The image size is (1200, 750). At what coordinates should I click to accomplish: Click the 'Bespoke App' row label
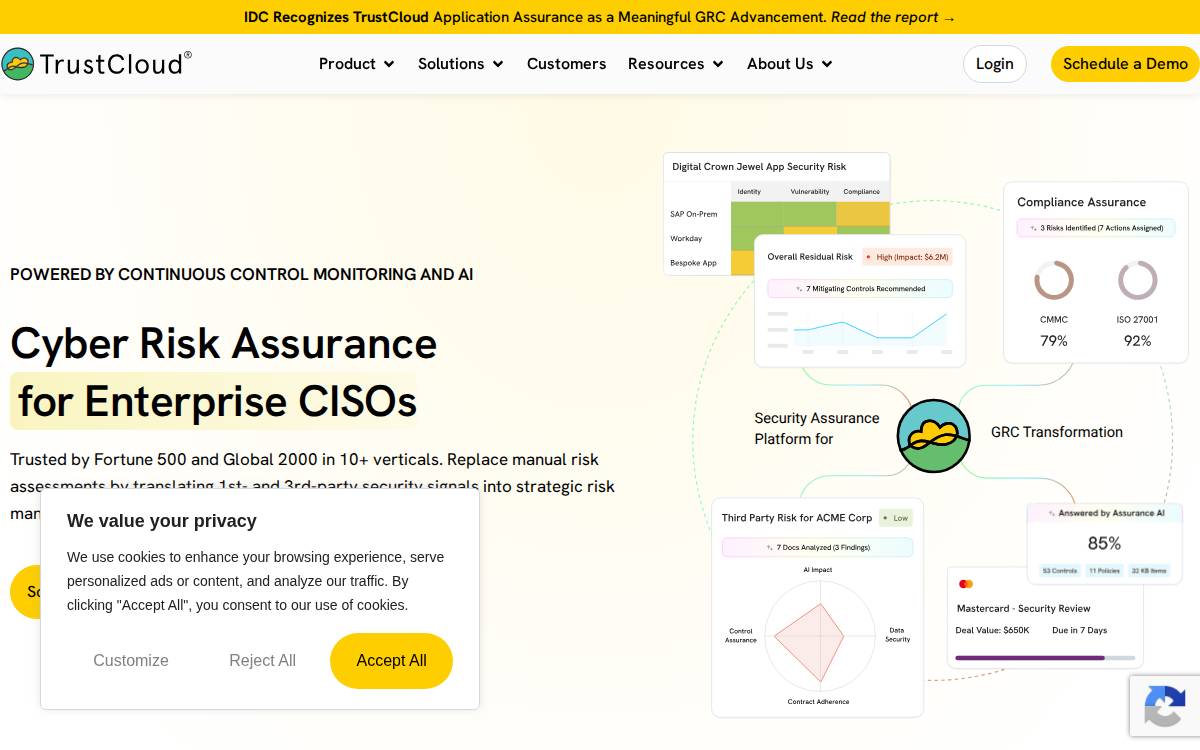pyautogui.click(x=694, y=263)
